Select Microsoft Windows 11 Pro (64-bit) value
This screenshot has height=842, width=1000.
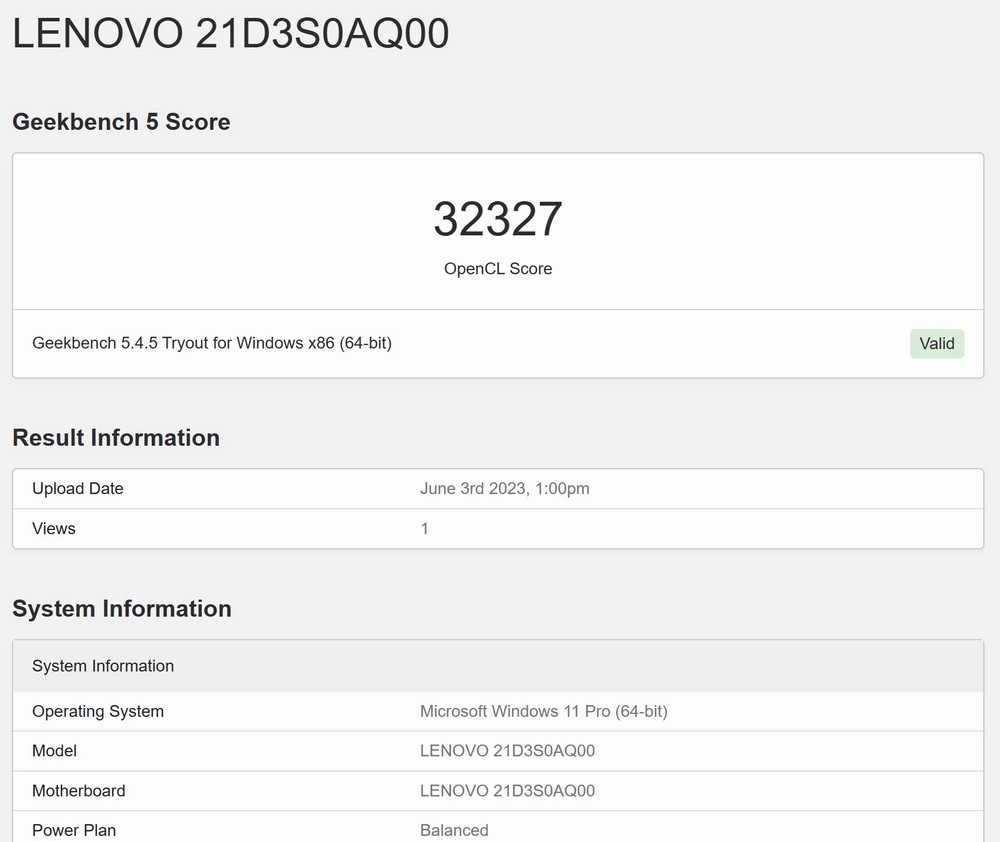(543, 711)
